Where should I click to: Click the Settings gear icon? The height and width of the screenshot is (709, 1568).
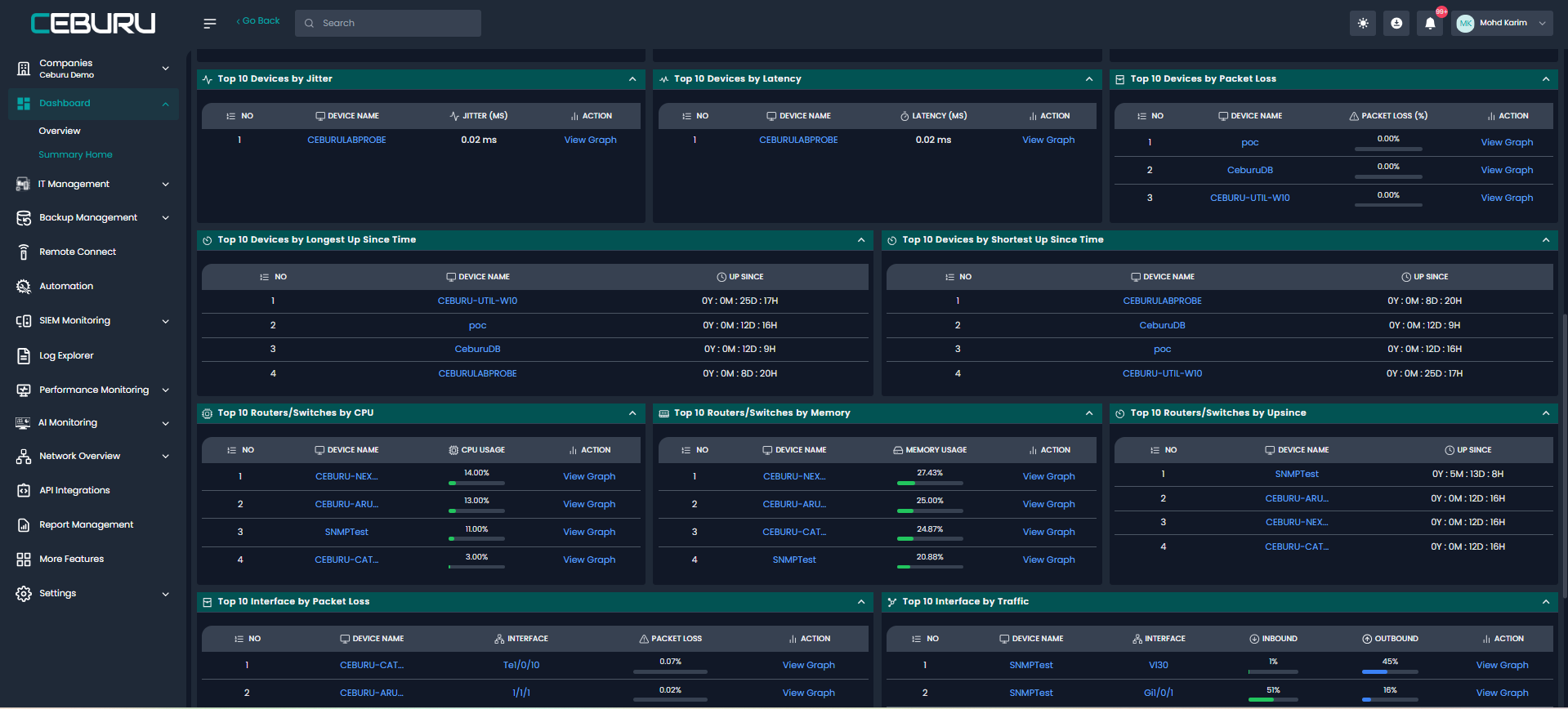24,594
